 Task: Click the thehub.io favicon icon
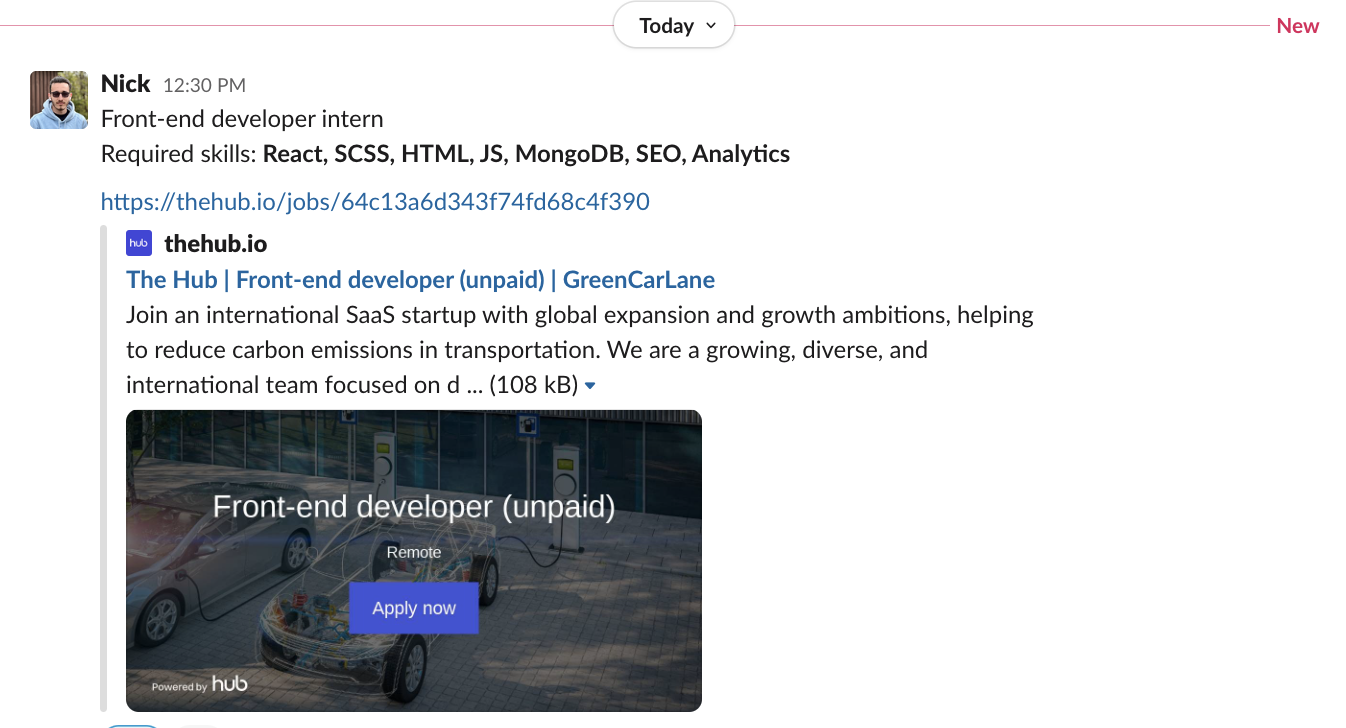point(139,243)
